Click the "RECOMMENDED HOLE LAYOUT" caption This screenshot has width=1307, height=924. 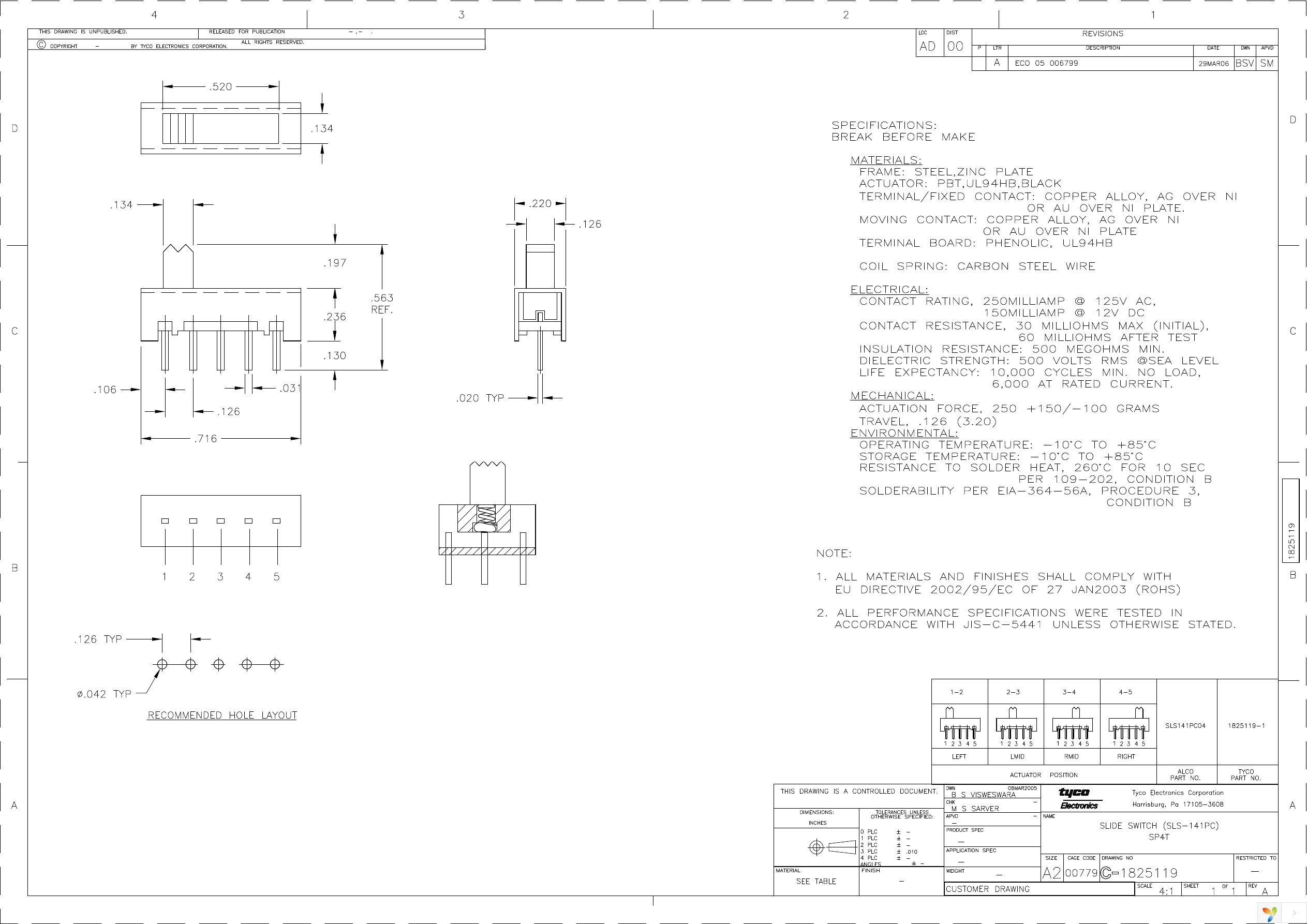point(222,716)
